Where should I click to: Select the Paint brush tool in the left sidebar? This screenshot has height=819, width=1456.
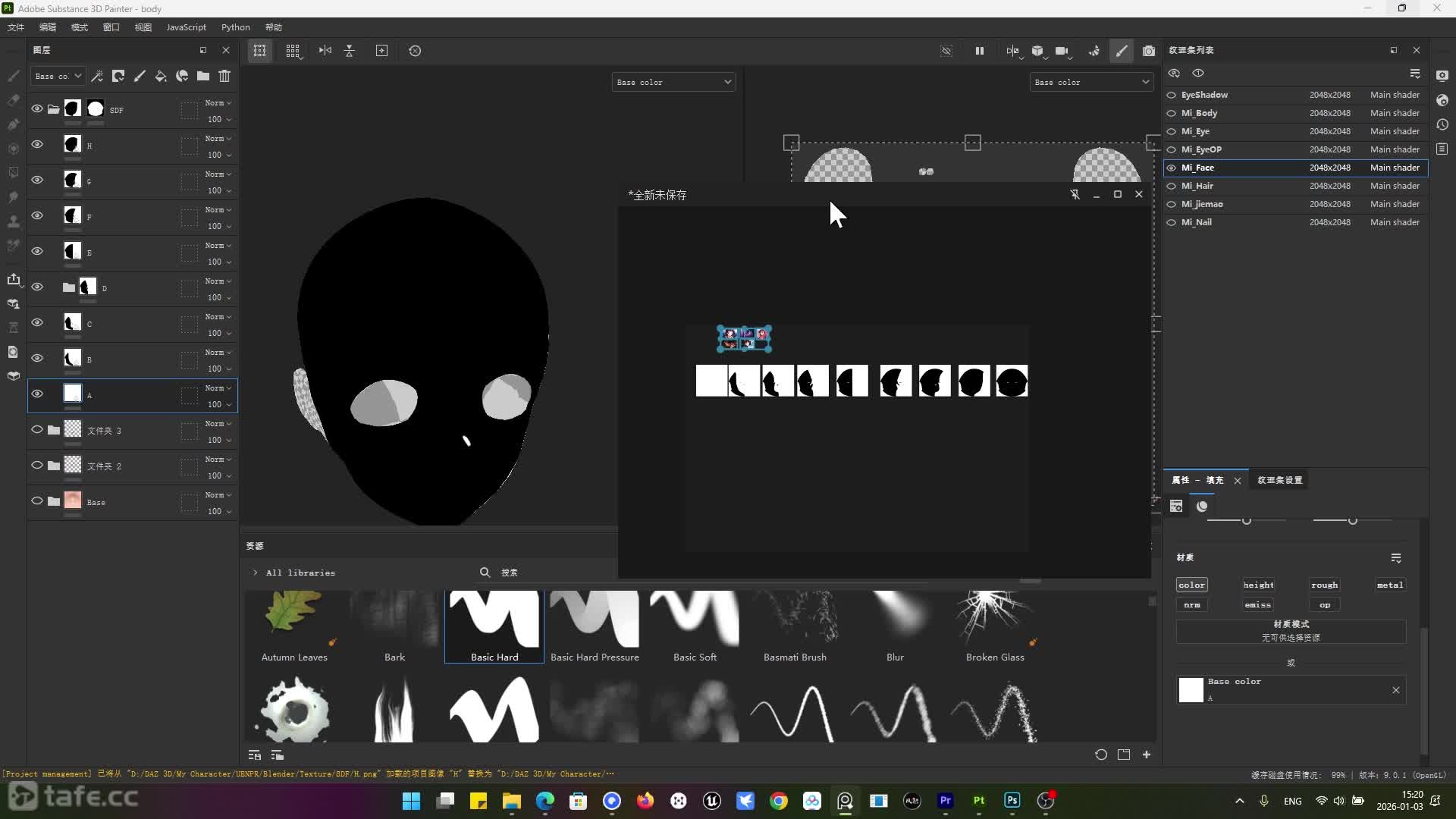tap(13, 76)
